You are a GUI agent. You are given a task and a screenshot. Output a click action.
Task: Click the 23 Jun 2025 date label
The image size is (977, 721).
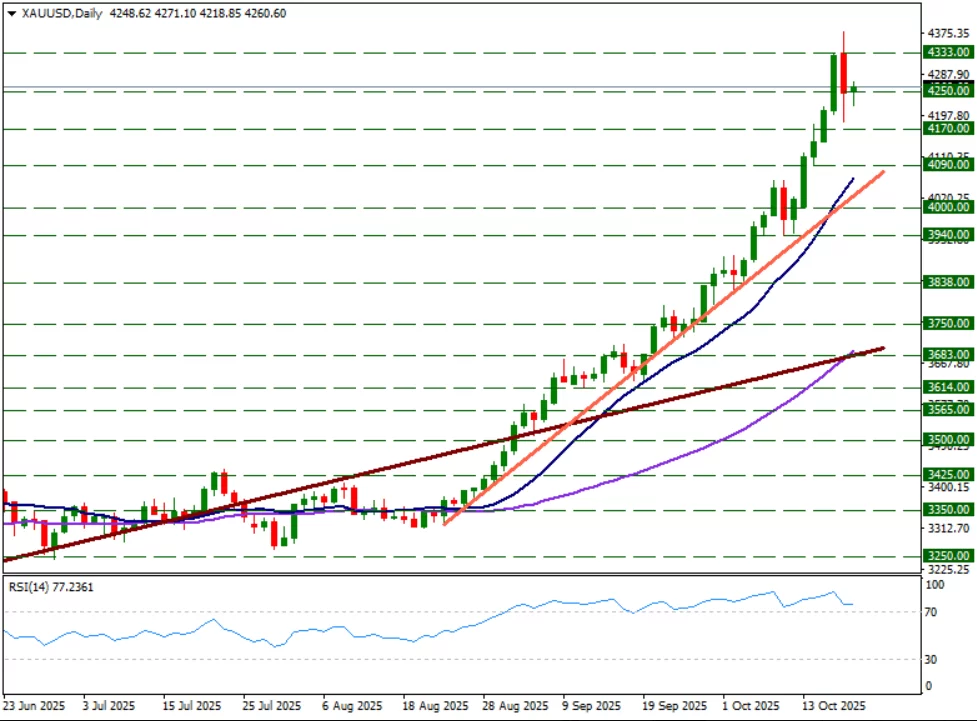point(34,705)
